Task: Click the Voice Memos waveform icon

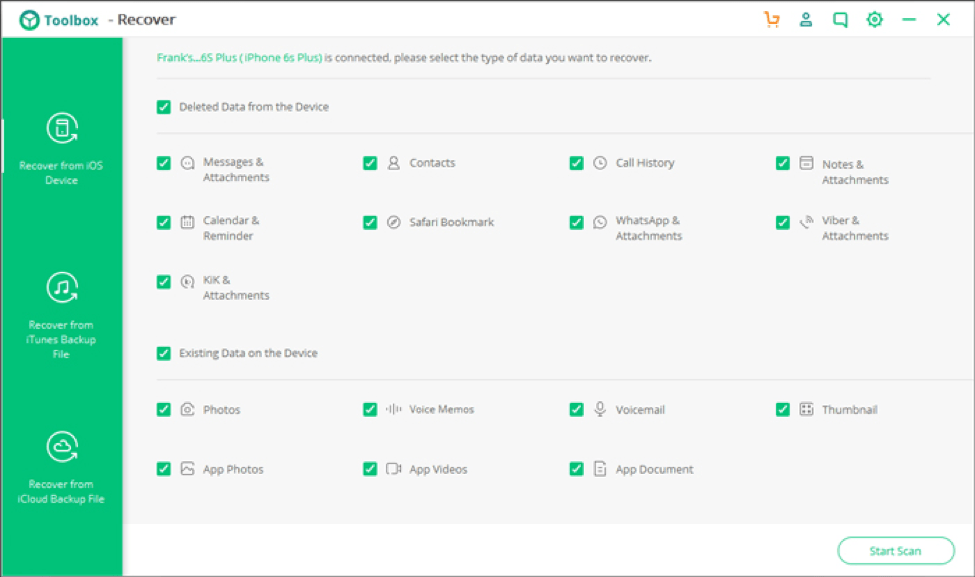Action: 394,409
